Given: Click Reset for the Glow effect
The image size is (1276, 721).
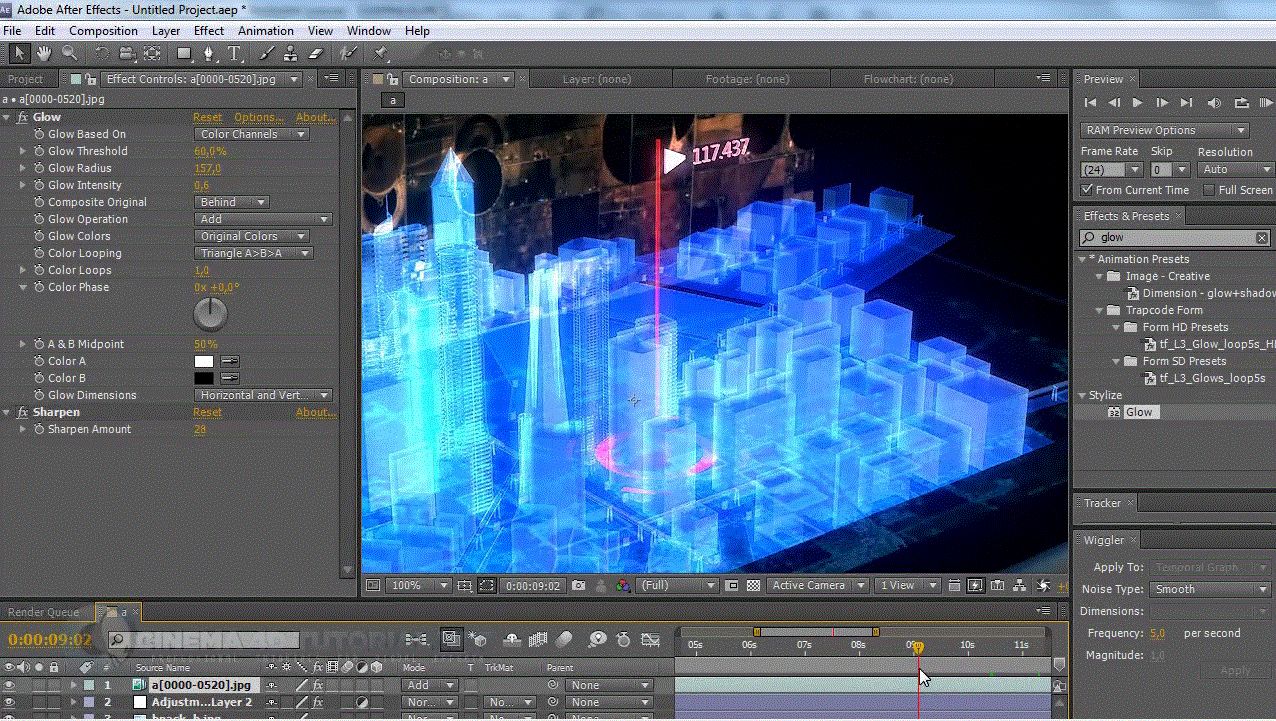Looking at the screenshot, I should [208, 118].
